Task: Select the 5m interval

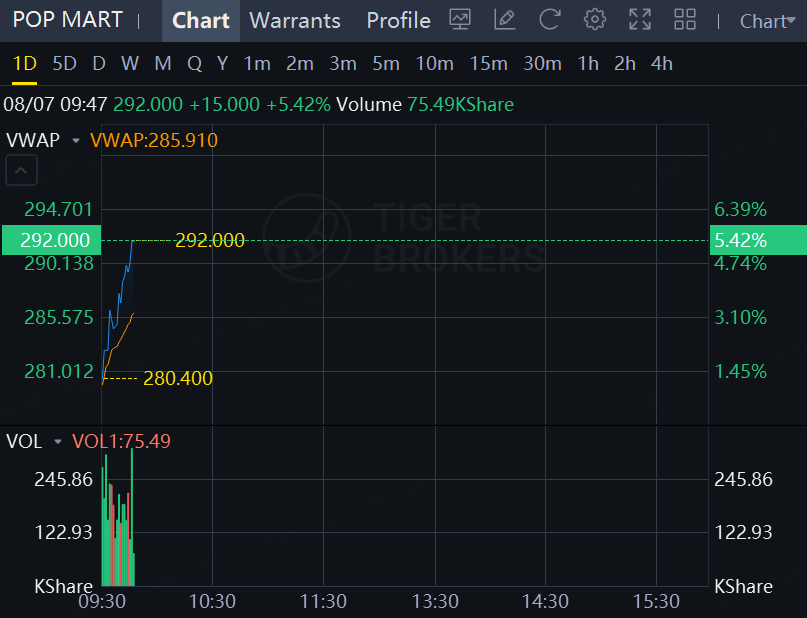Action: click(x=386, y=64)
